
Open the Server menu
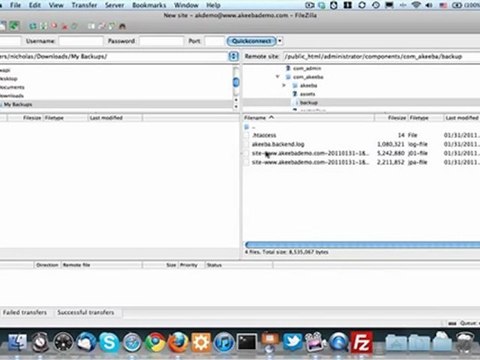click(114, 5)
